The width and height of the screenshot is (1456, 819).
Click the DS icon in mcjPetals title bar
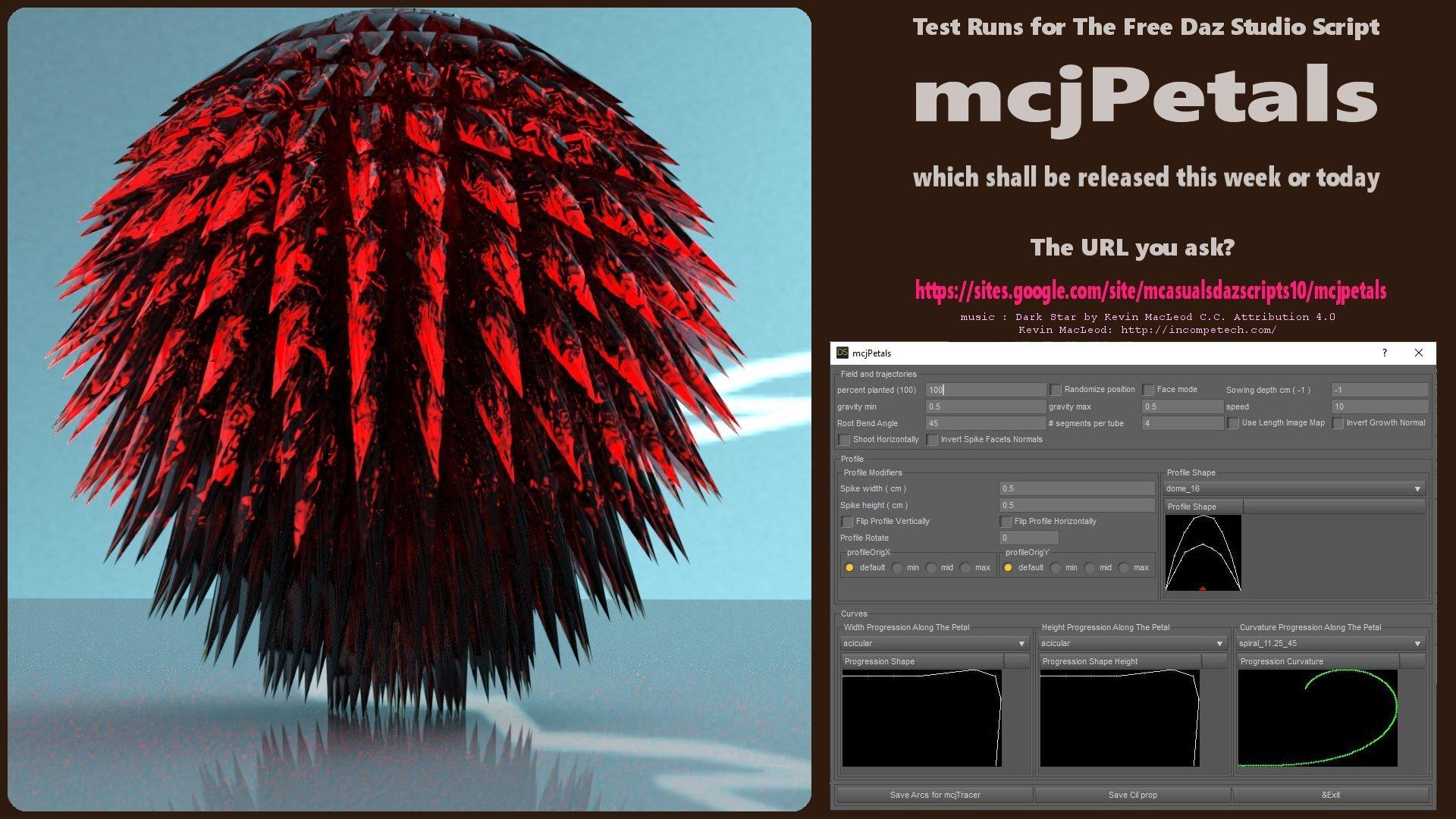(843, 353)
